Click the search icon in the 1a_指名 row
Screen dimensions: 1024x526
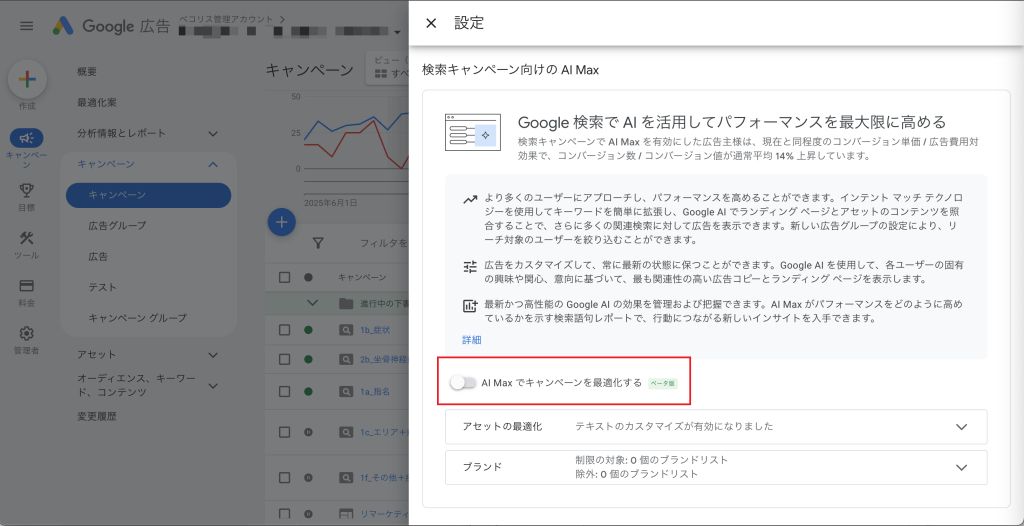coord(345,391)
